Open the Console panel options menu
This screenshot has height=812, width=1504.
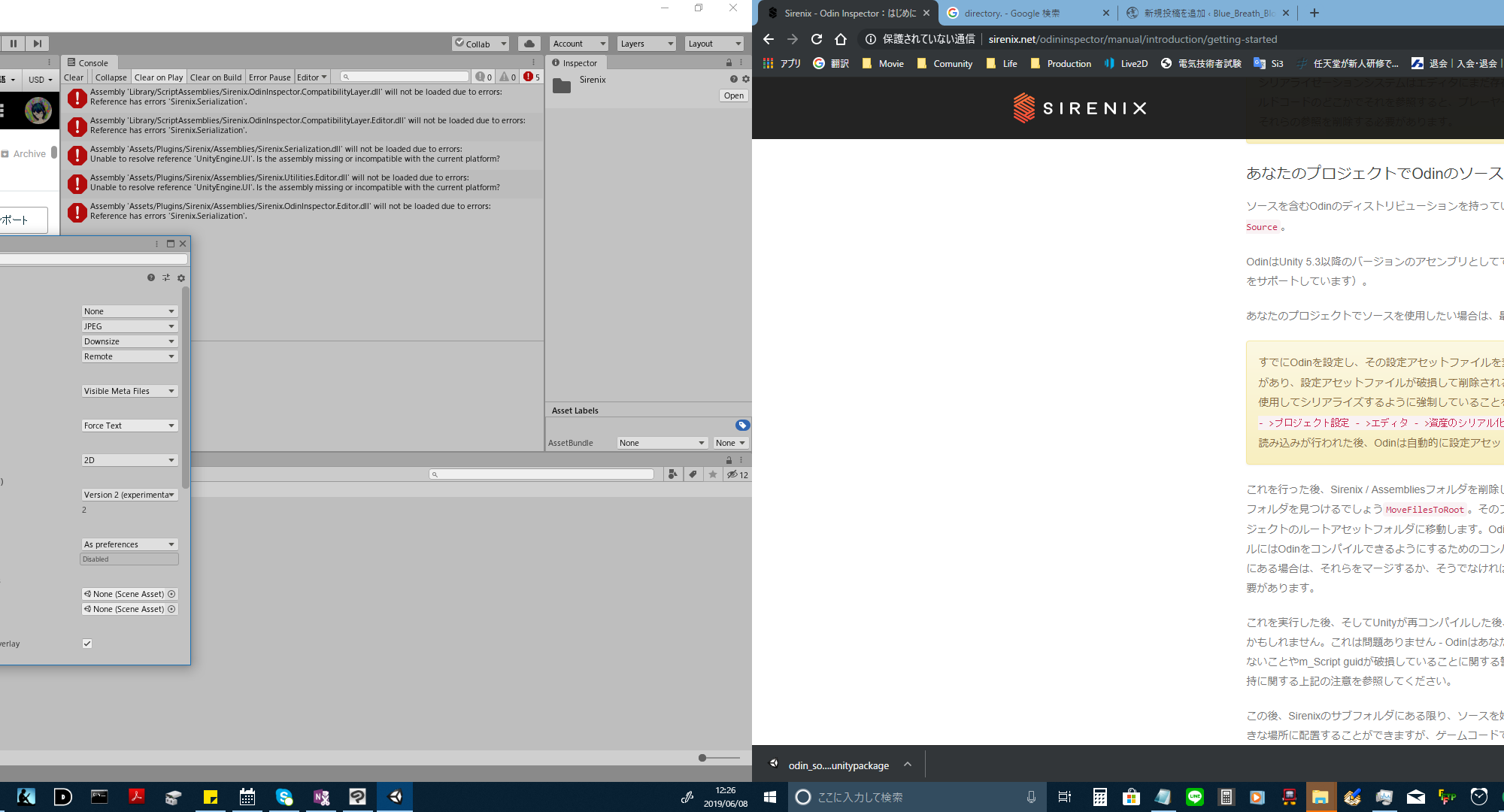(x=534, y=62)
